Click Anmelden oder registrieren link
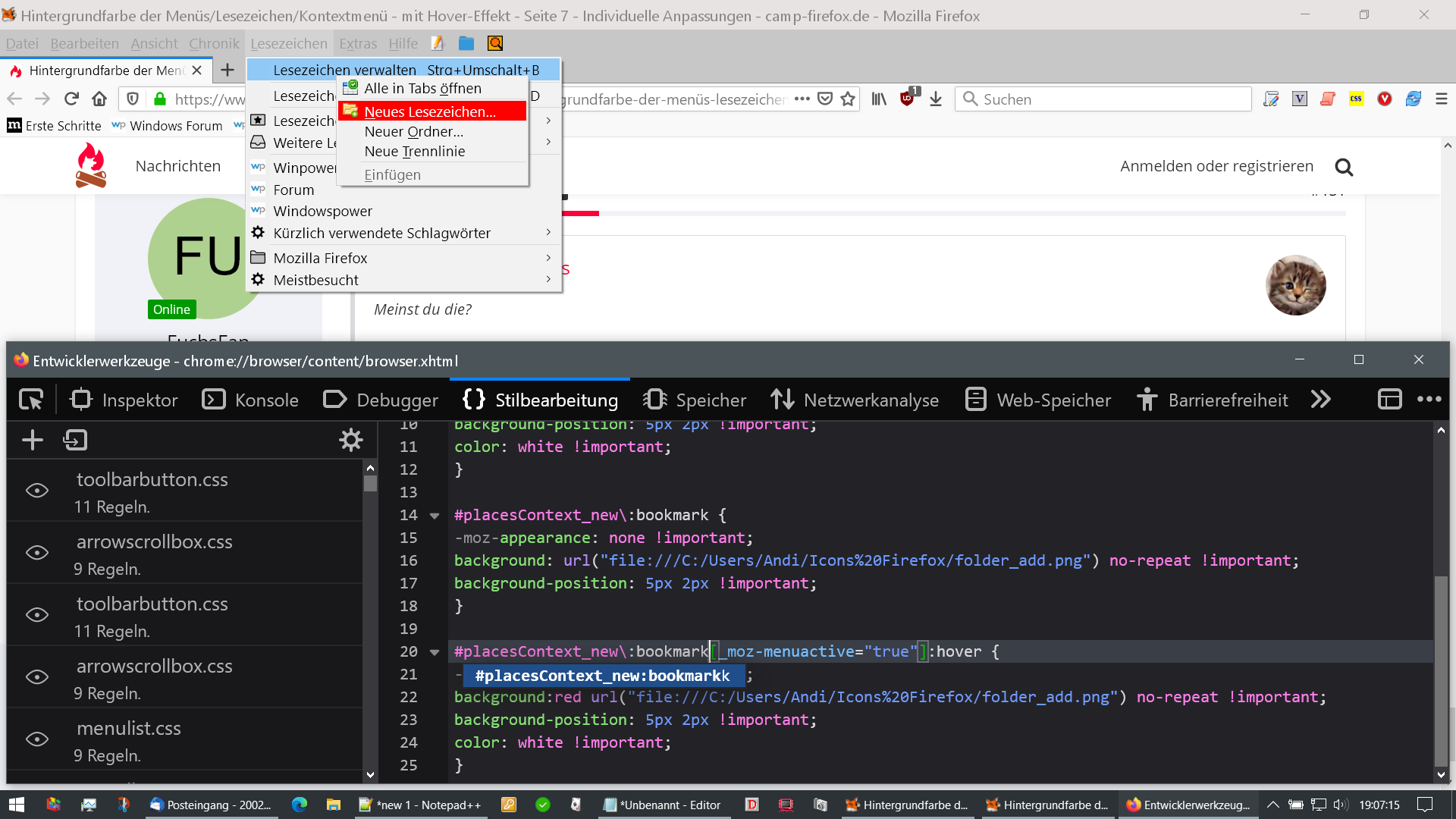 coord(1216,166)
